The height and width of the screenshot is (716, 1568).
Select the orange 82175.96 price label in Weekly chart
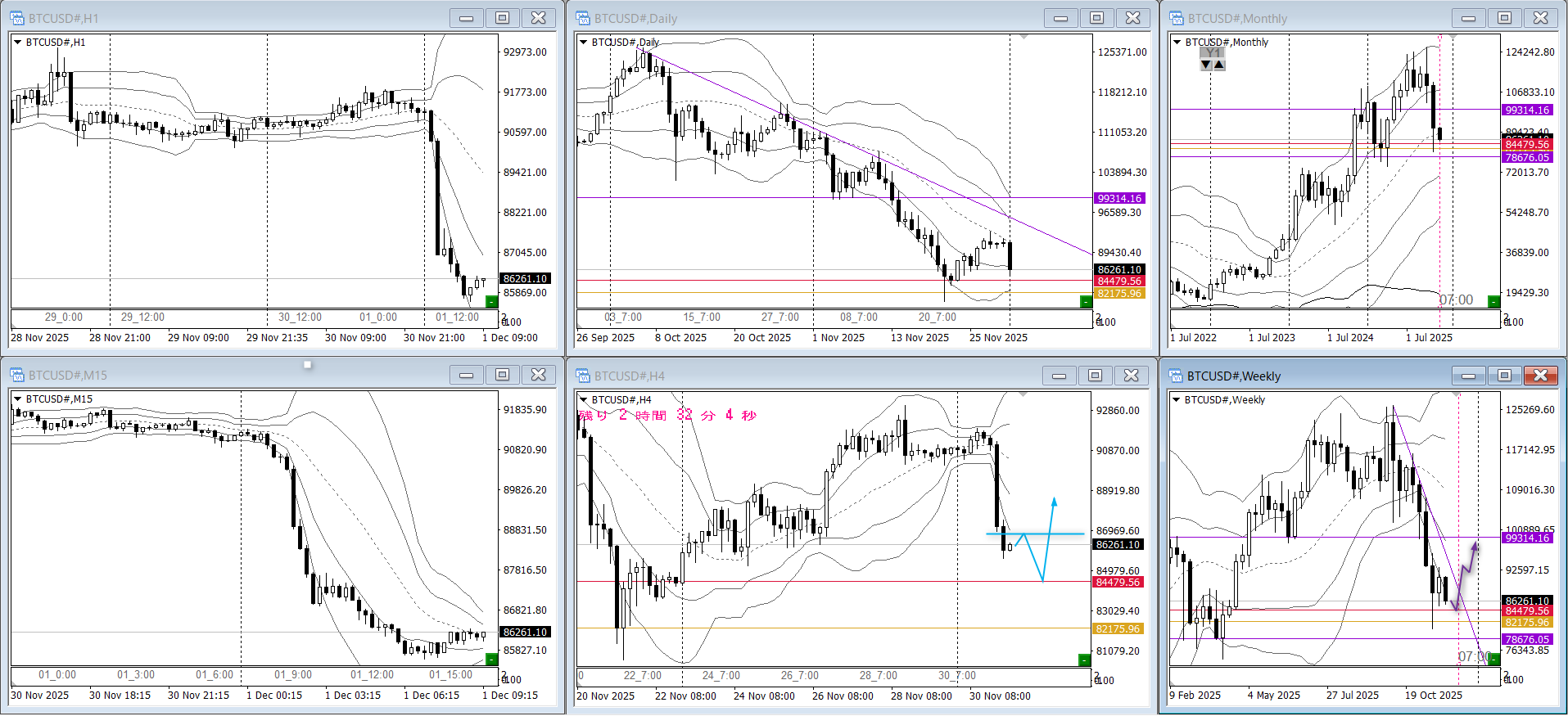click(1526, 622)
